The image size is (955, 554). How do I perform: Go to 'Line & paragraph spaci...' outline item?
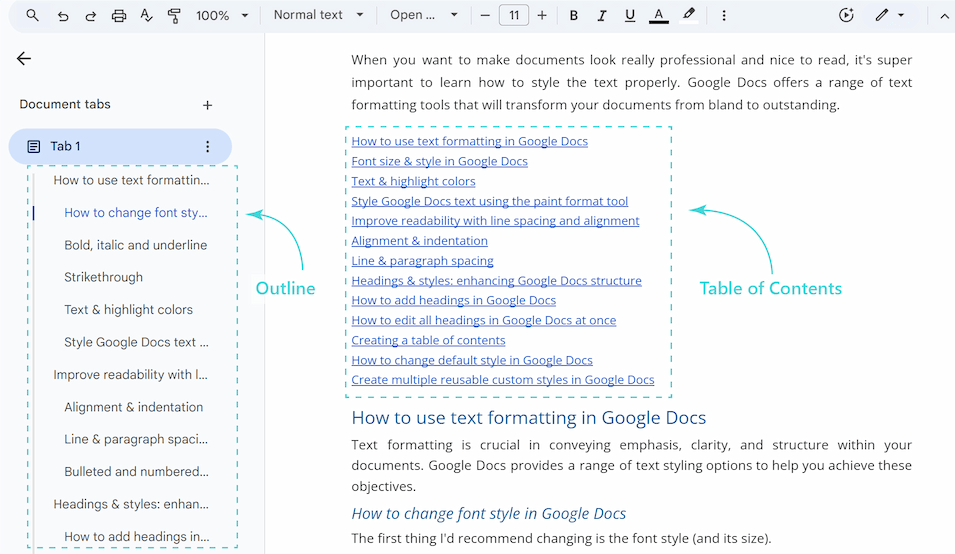pos(136,439)
